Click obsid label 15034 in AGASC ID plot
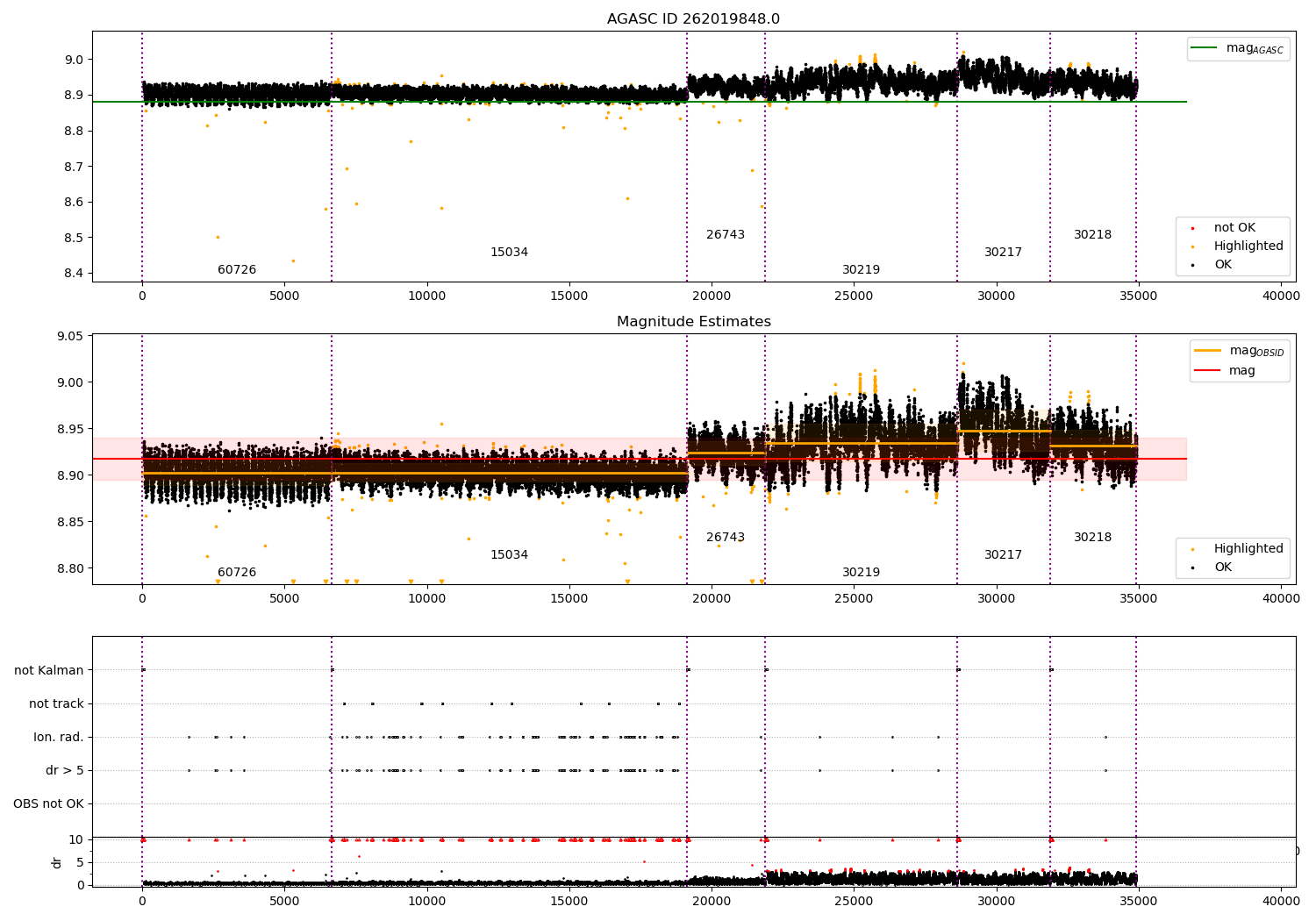This screenshot has height=921, width=1316. [x=509, y=253]
